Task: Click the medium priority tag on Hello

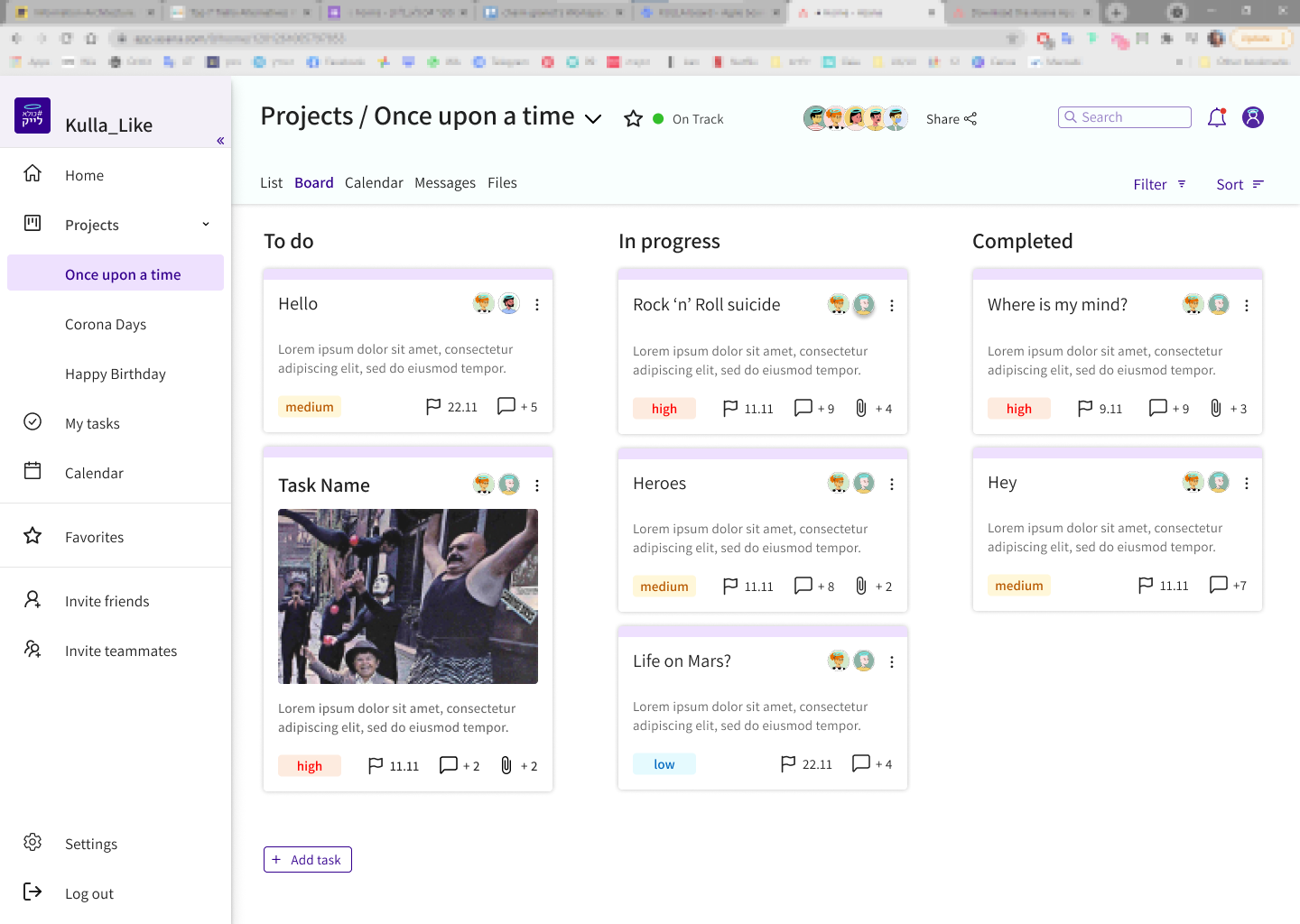Action: click(310, 407)
